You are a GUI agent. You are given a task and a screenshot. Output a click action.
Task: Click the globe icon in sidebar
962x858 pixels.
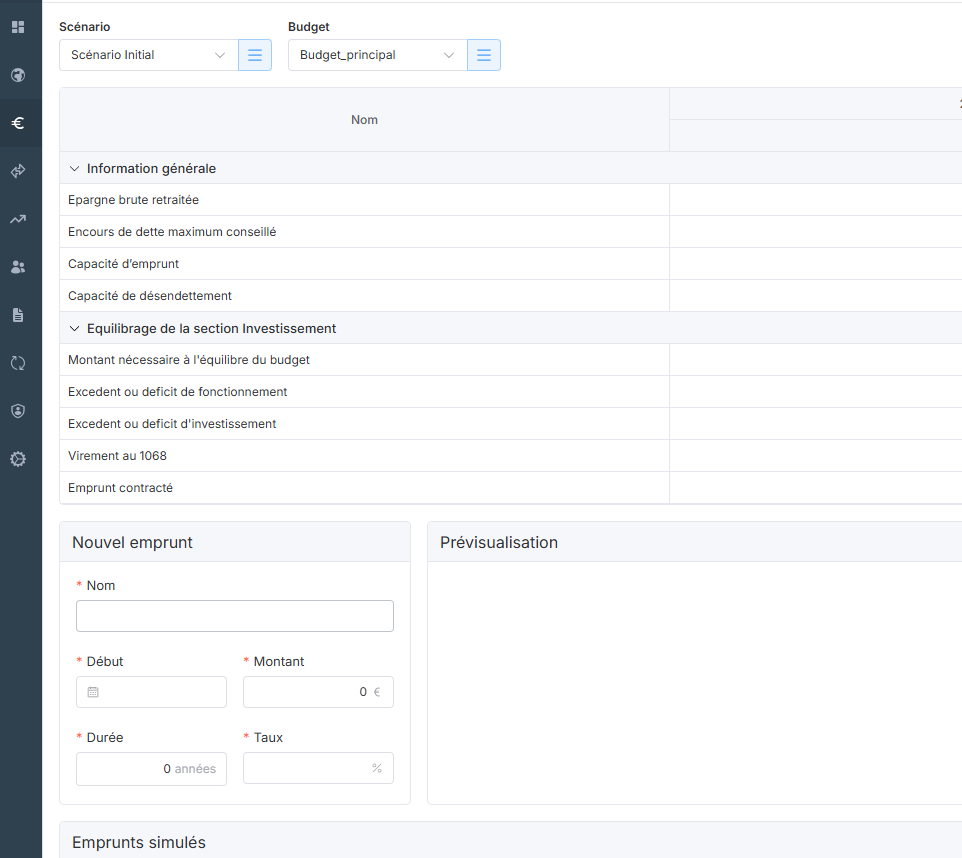pos(18,75)
